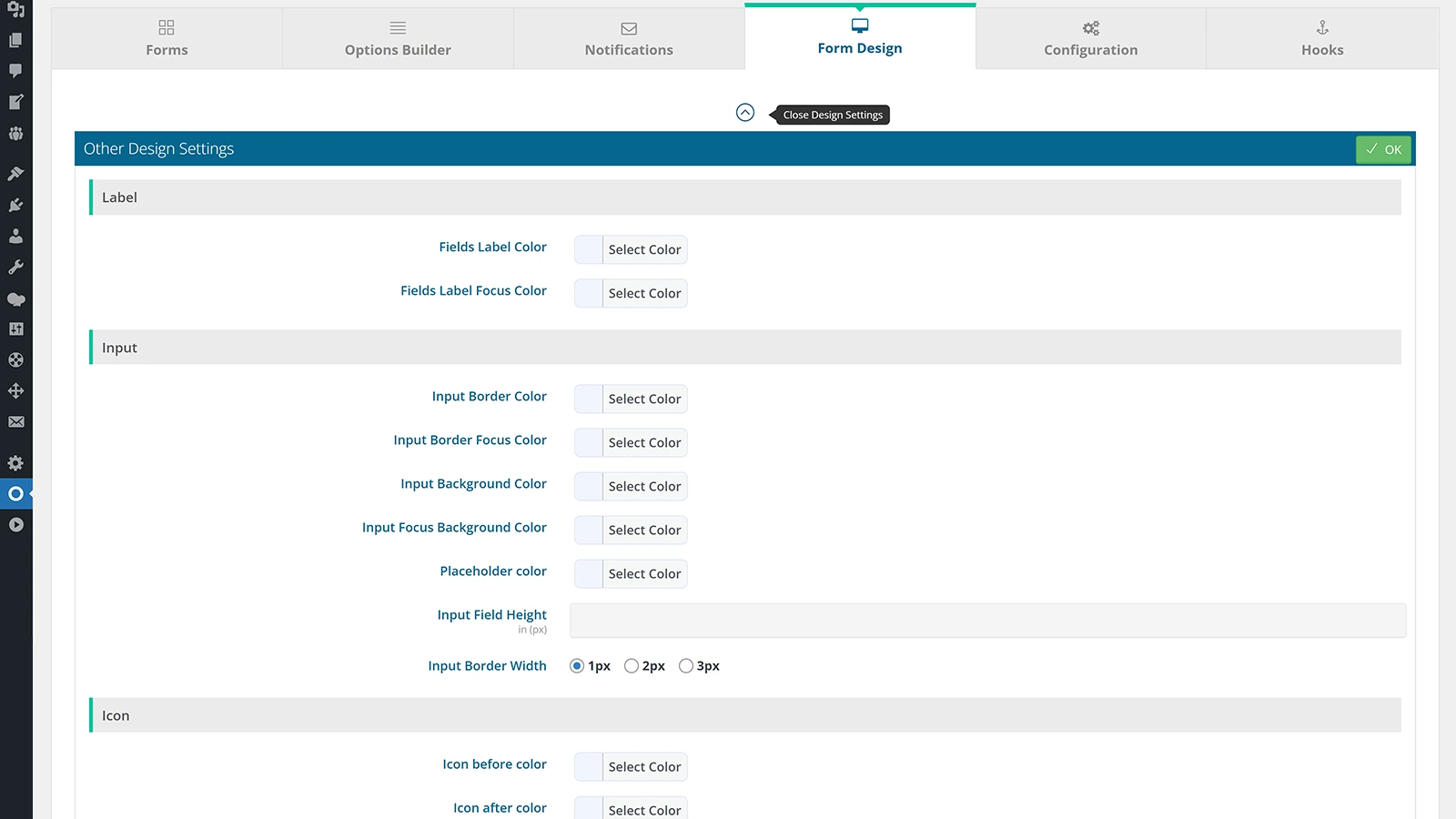Open the Settings gear icon in sidebar
This screenshot has width=1456, height=819.
click(x=15, y=462)
